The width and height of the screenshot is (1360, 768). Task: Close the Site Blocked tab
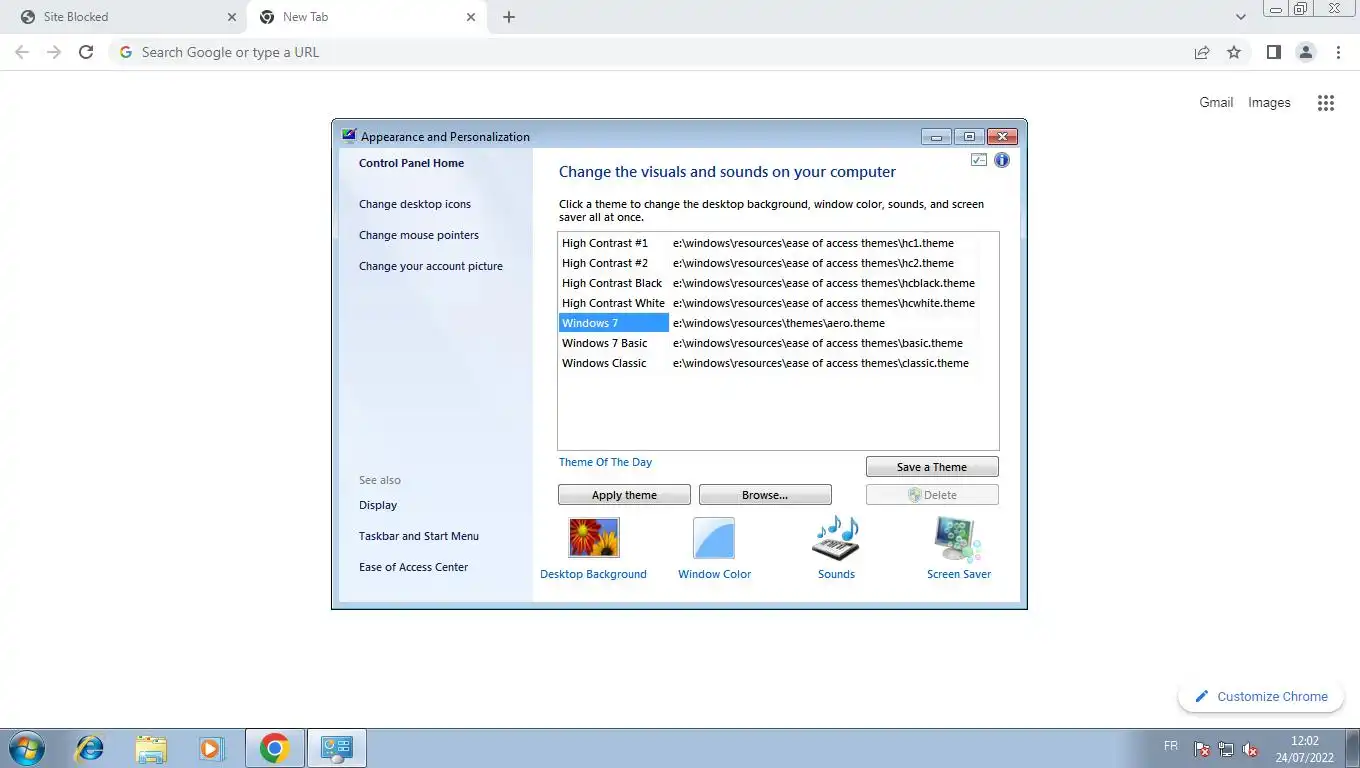click(x=232, y=17)
